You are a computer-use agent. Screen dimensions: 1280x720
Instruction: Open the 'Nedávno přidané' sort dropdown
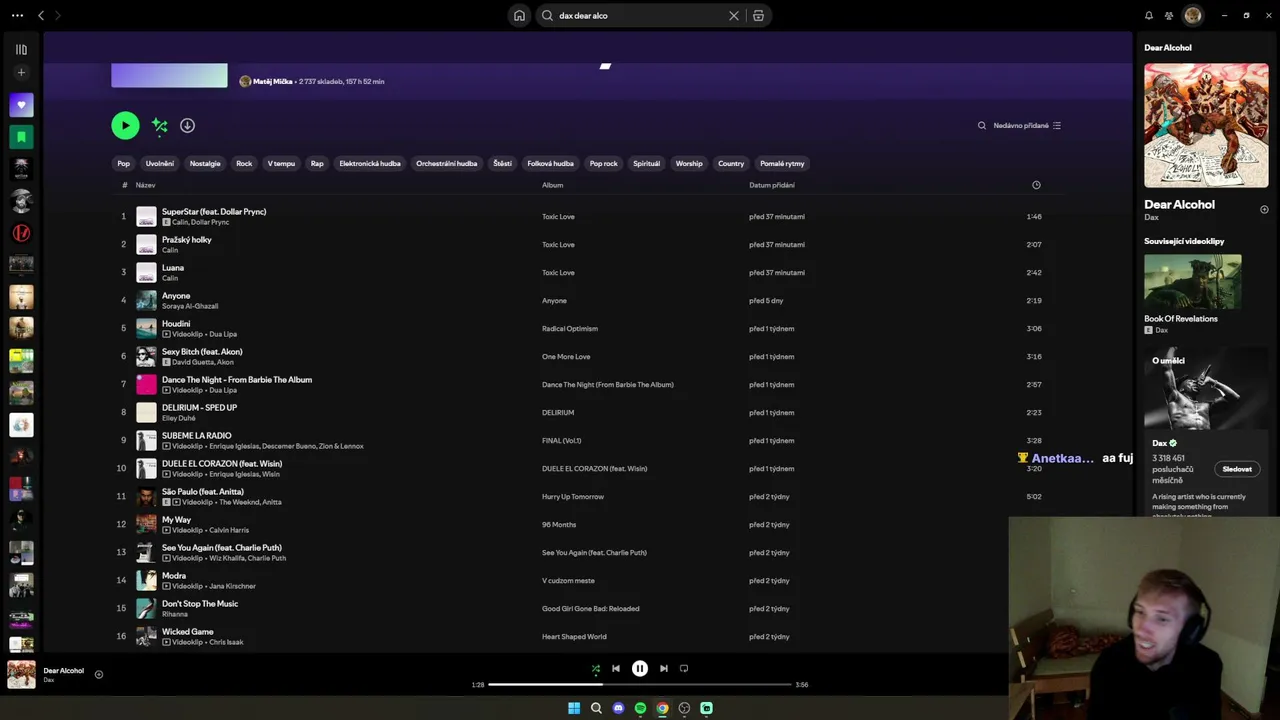[1027, 125]
